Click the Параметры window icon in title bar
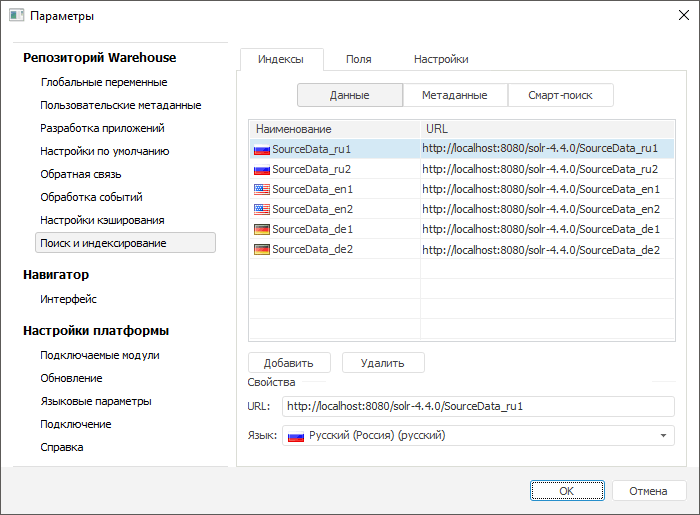The image size is (700, 515). point(16,16)
